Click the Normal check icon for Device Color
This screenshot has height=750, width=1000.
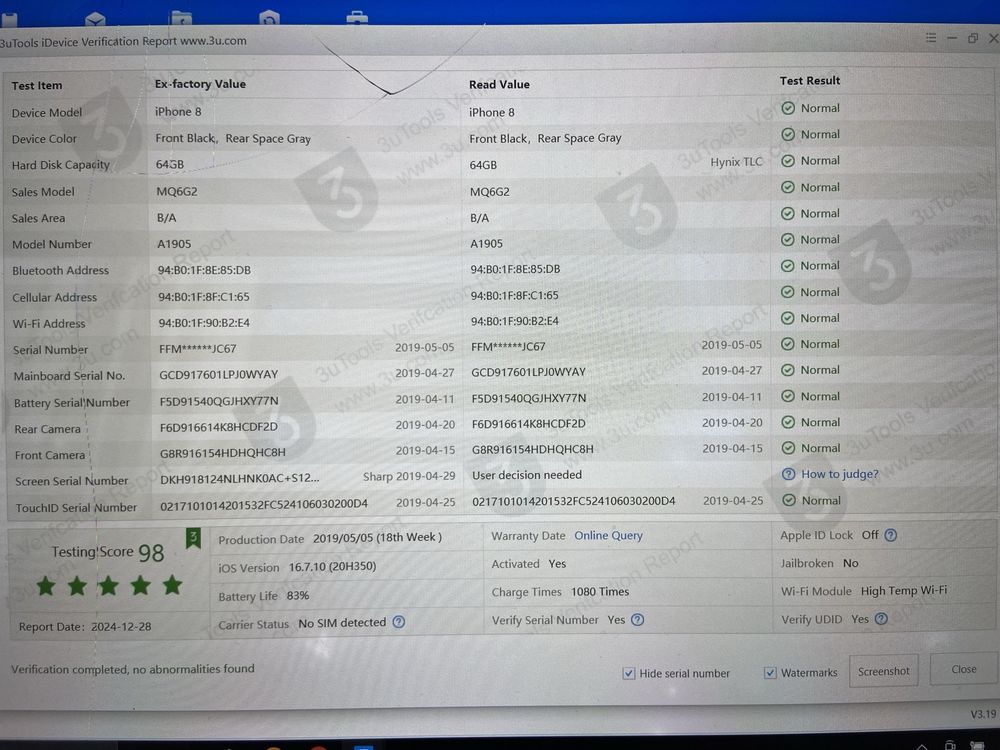click(788, 135)
